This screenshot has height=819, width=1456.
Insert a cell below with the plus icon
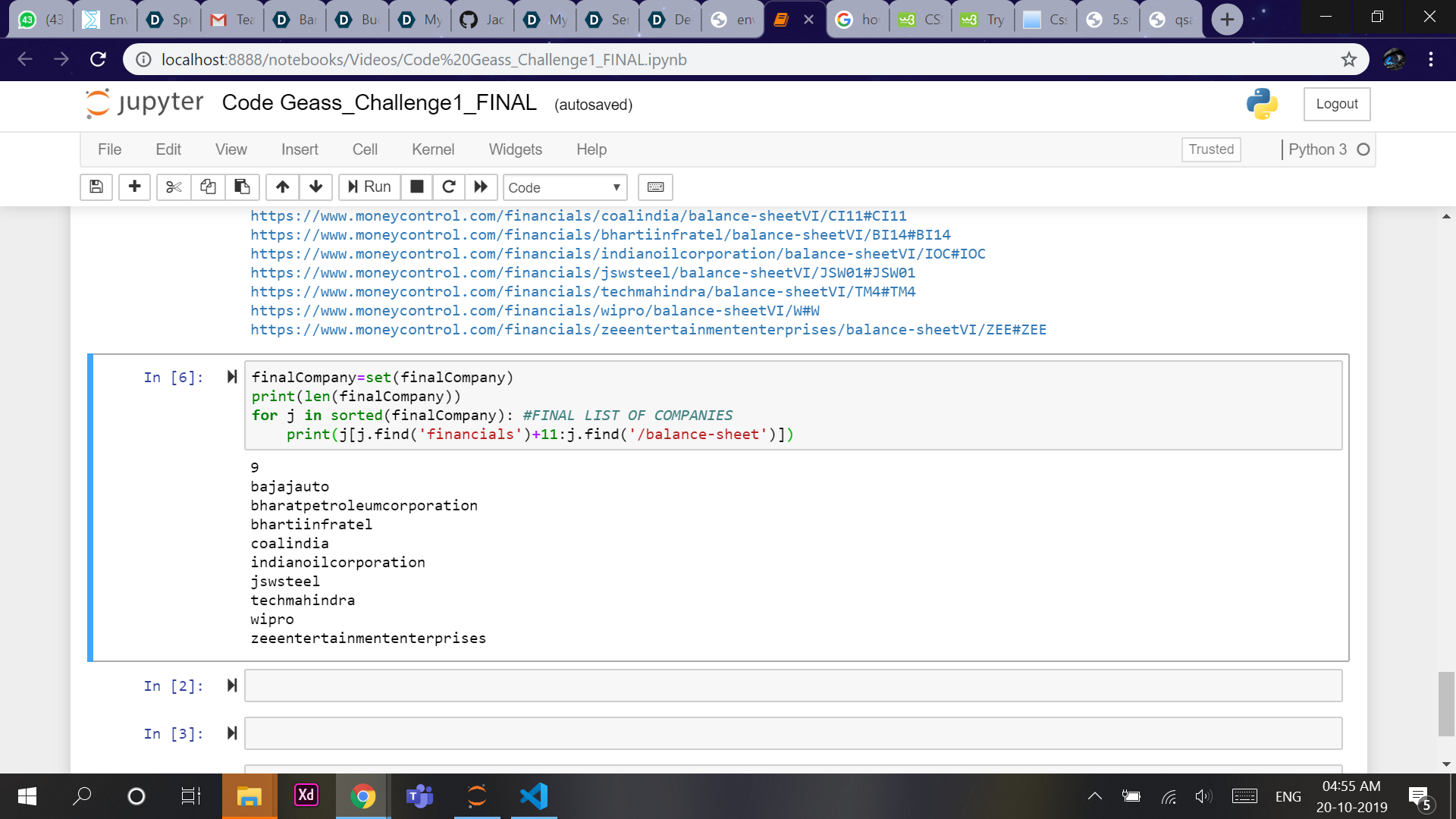(x=134, y=187)
